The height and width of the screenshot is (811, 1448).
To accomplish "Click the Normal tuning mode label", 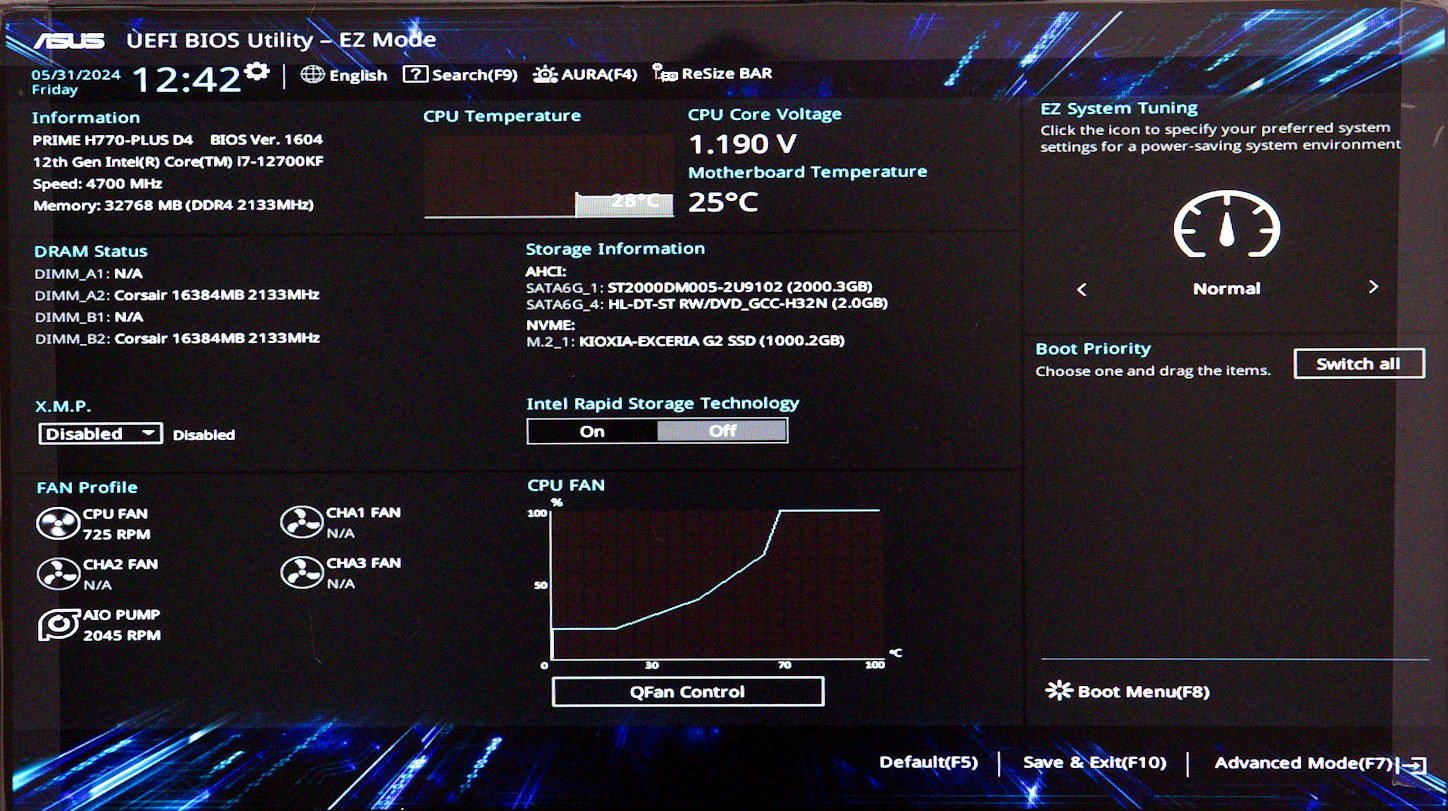I will coord(1226,289).
